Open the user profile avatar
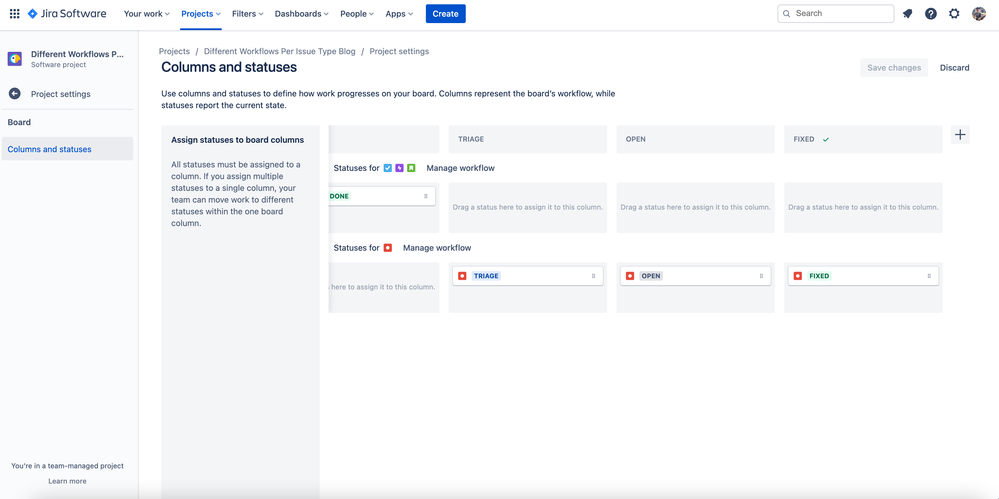The image size is (999, 499). pyautogui.click(x=979, y=13)
